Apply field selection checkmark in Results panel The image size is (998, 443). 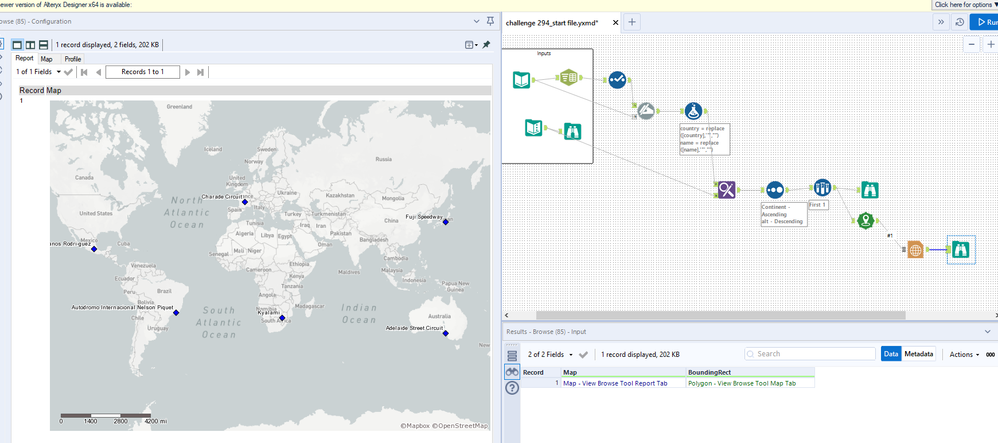[x=583, y=354]
